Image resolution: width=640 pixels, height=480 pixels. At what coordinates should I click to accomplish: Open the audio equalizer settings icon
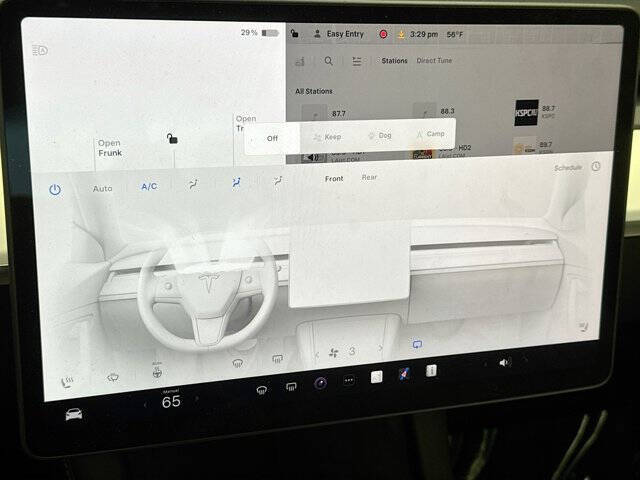pos(357,61)
